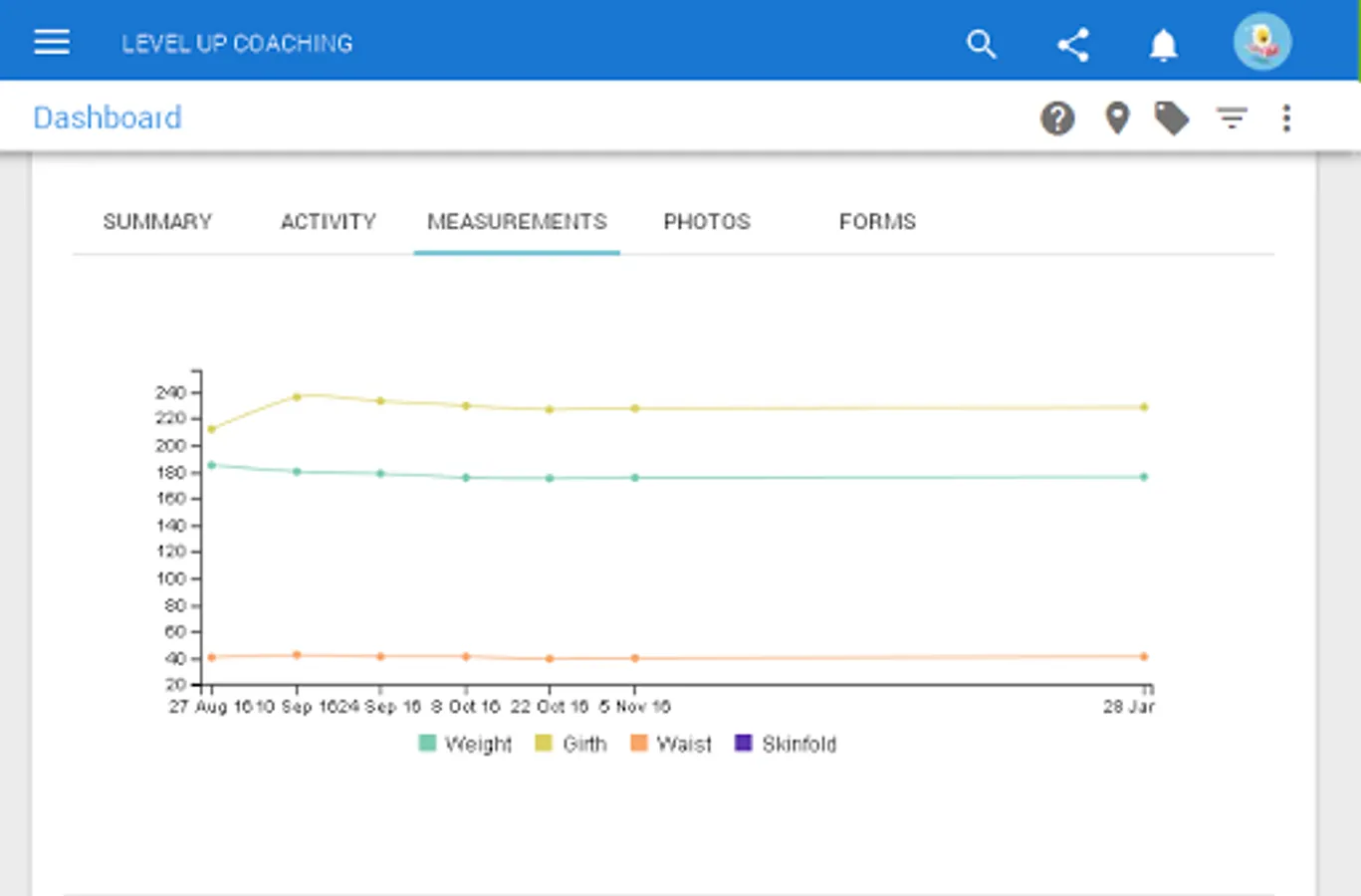Click the Girth legend label
The width and height of the screenshot is (1361, 896).
coord(584,744)
